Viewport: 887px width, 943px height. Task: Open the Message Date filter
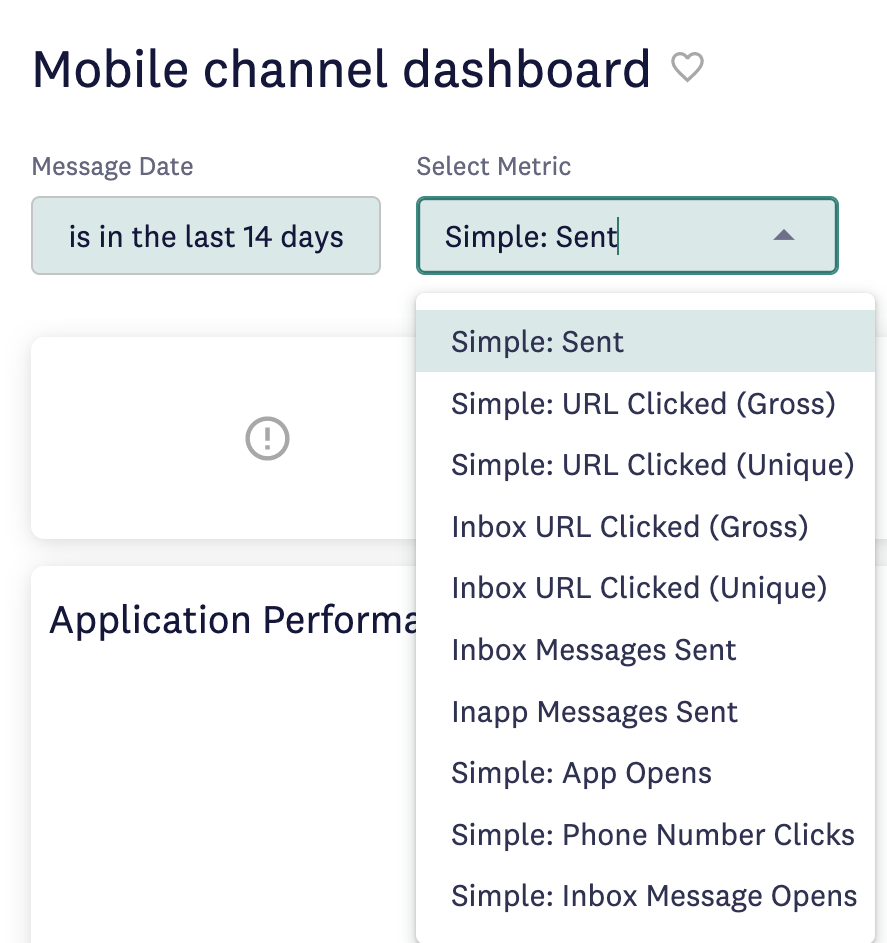click(x=206, y=235)
